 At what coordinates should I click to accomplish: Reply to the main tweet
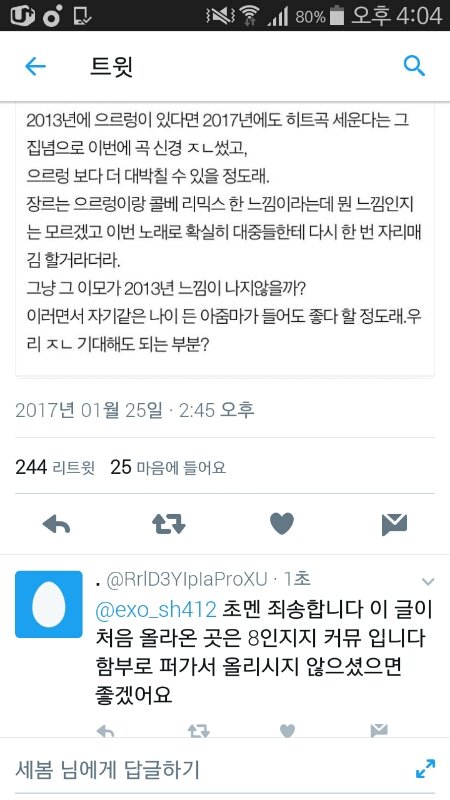pos(56,524)
